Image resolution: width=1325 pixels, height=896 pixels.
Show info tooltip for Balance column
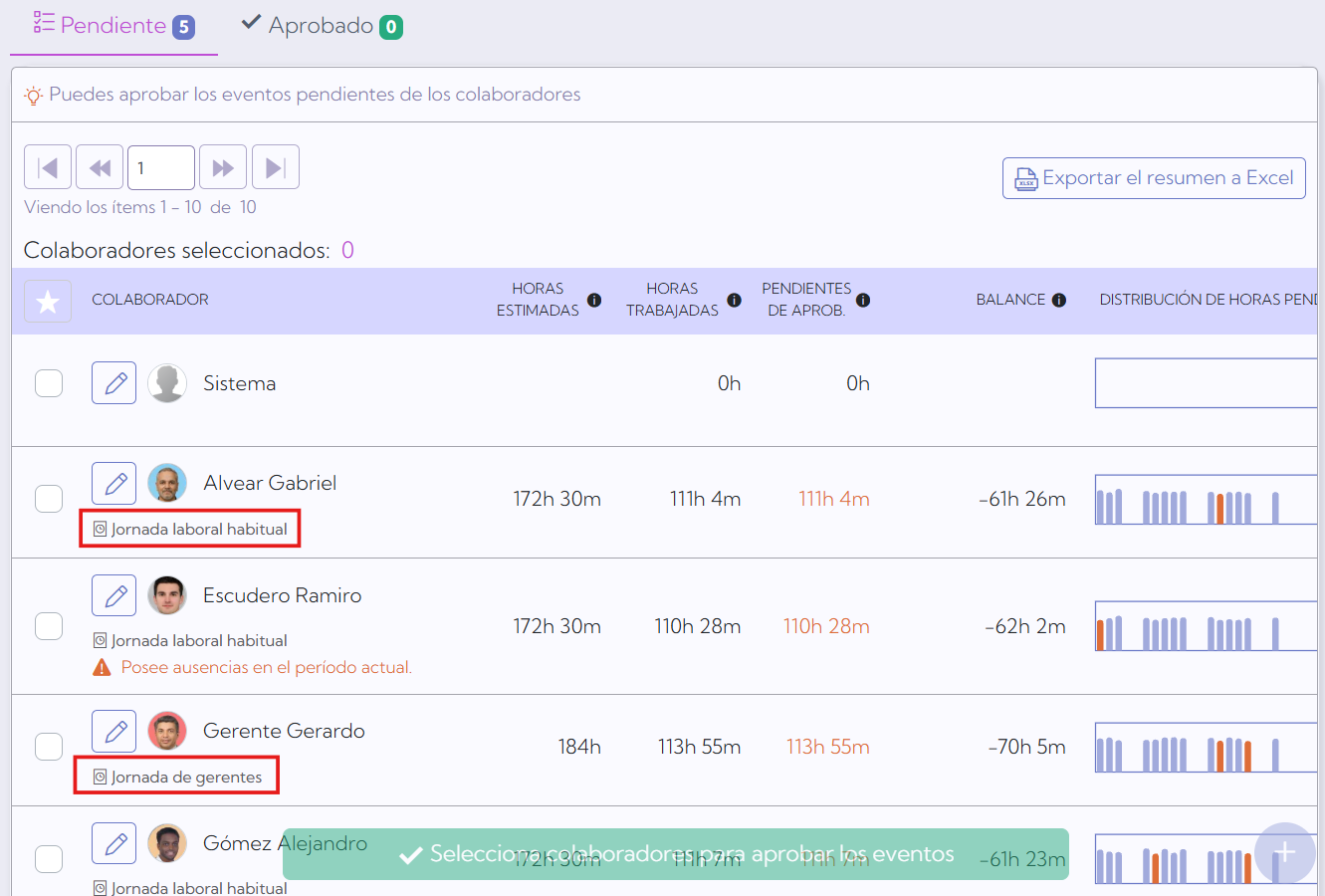click(1059, 300)
